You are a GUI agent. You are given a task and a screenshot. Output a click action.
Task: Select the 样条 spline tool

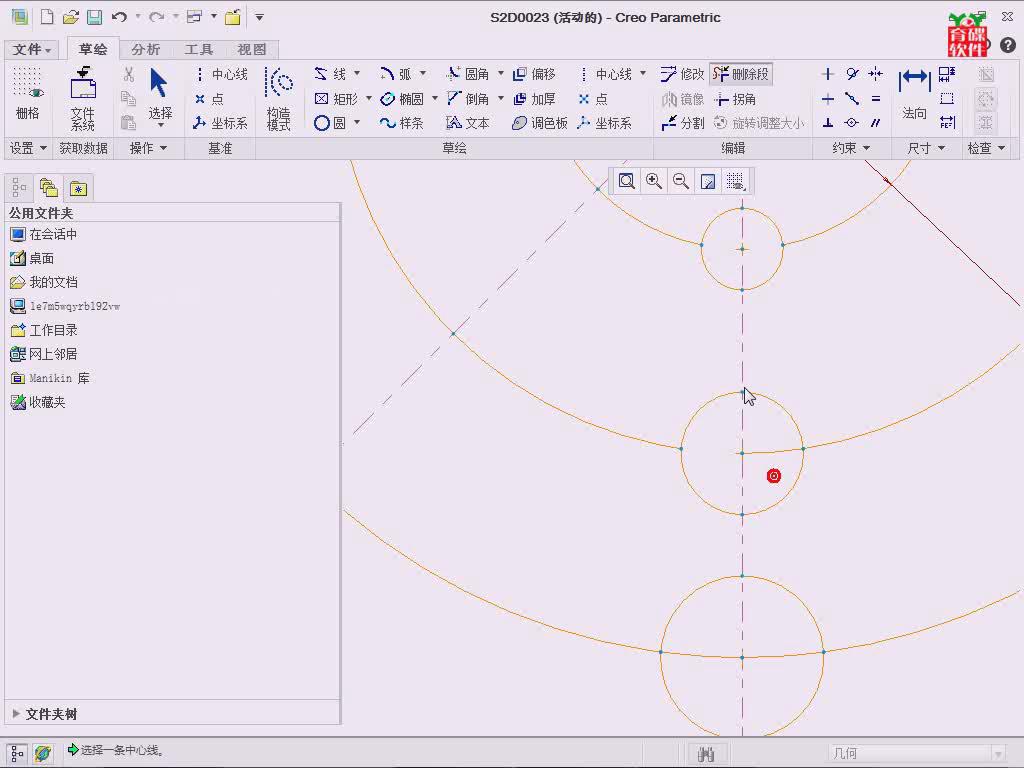pos(402,123)
